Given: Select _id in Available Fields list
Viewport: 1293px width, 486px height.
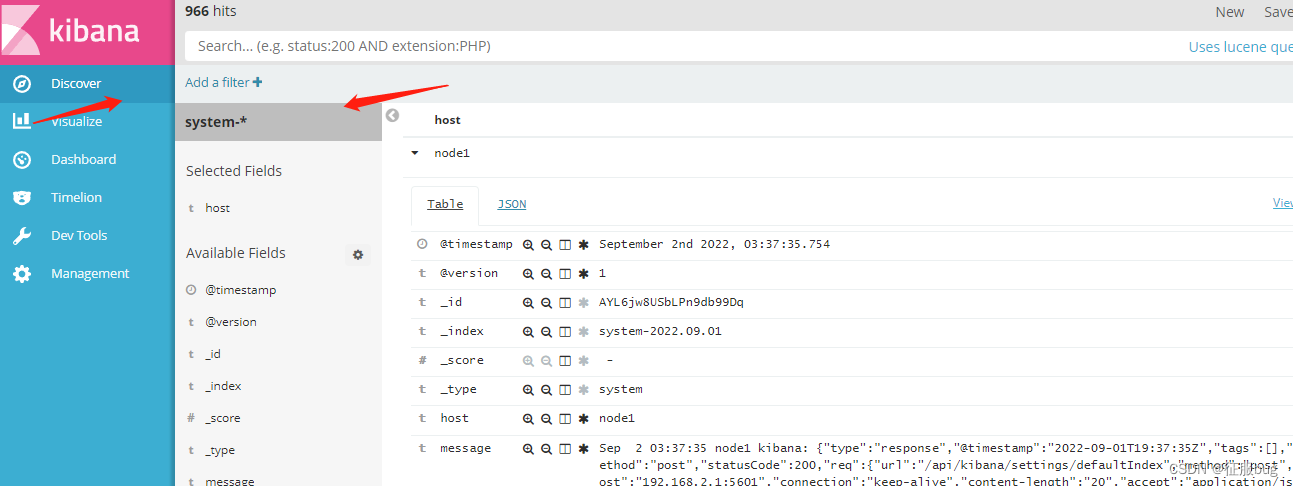Looking at the screenshot, I should point(213,354).
